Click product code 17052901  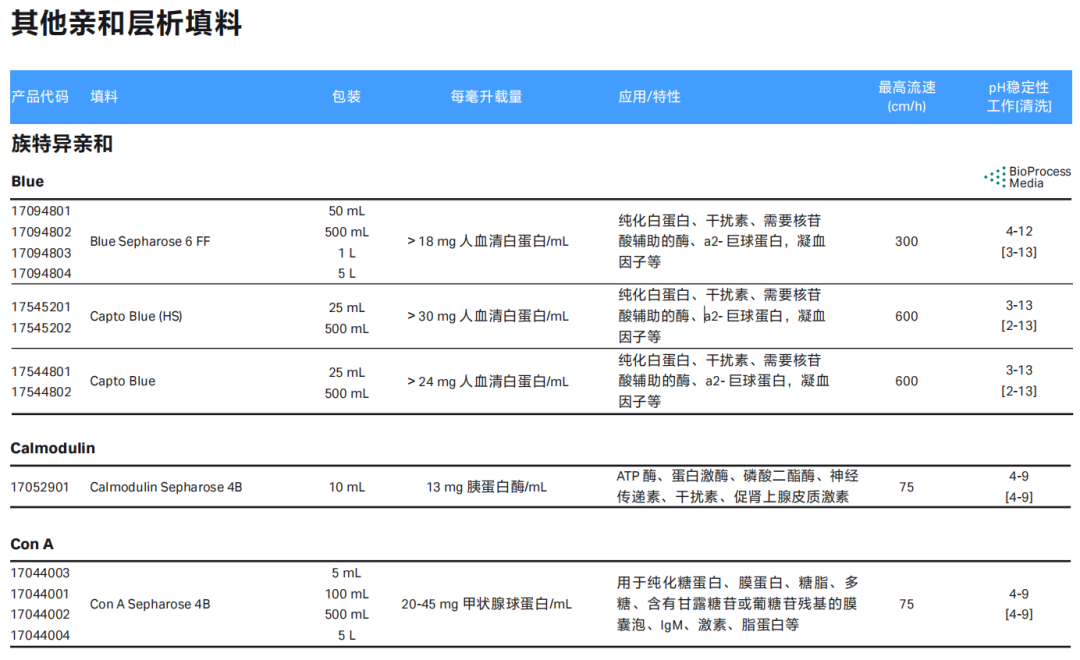click(x=40, y=487)
